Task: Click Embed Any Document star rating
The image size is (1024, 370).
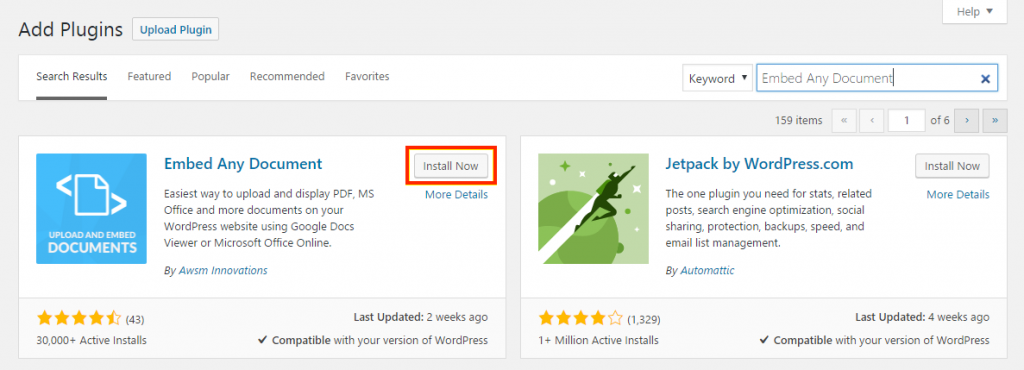Action: pos(79,319)
